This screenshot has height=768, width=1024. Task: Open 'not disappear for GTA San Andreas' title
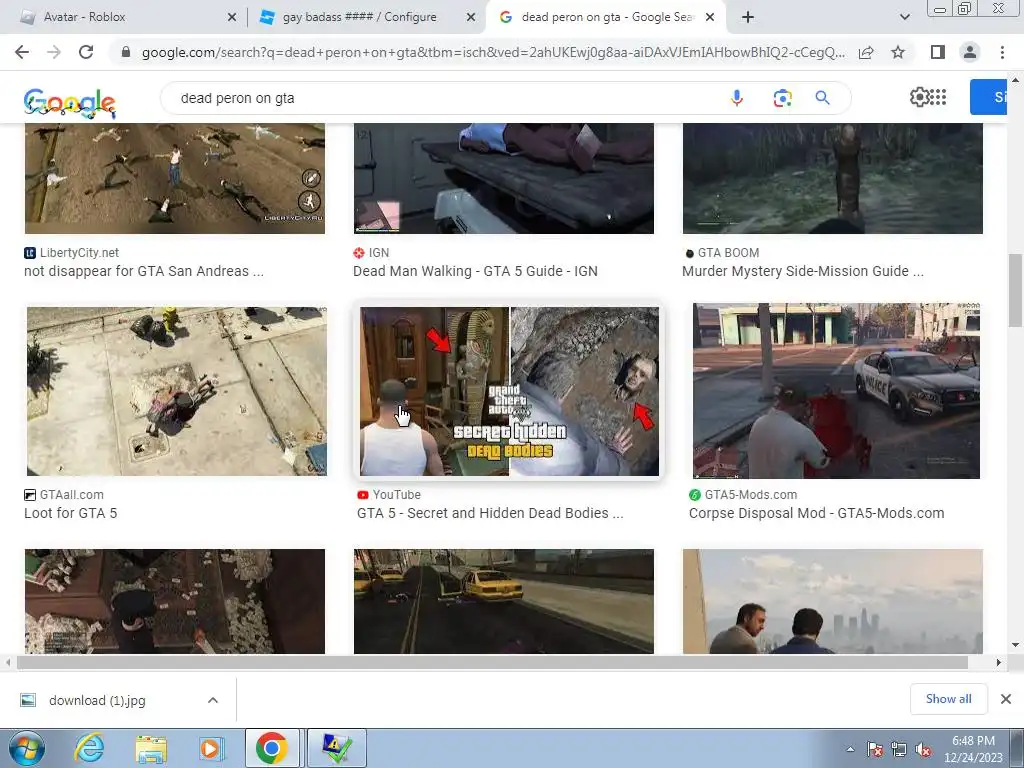(144, 271)
